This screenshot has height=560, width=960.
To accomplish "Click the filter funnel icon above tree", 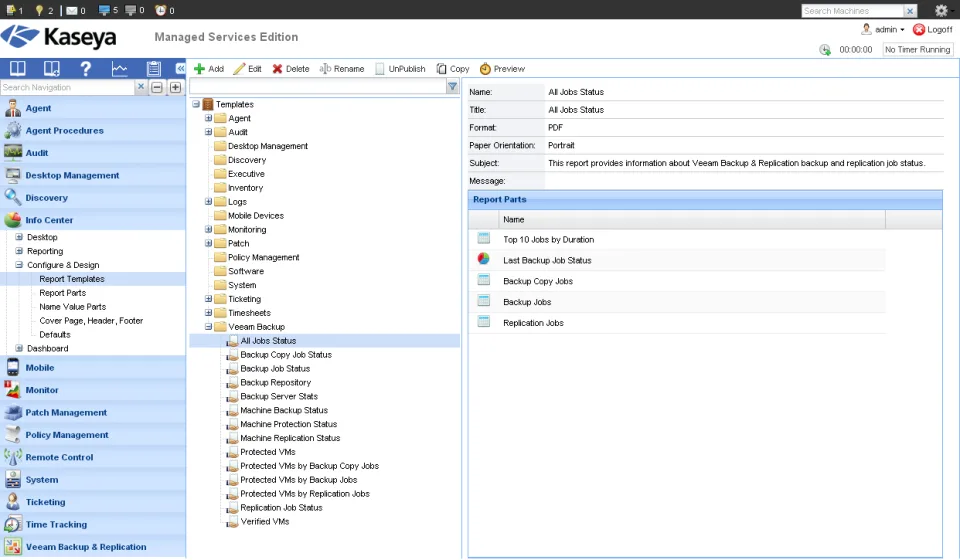I will point(452,87).
